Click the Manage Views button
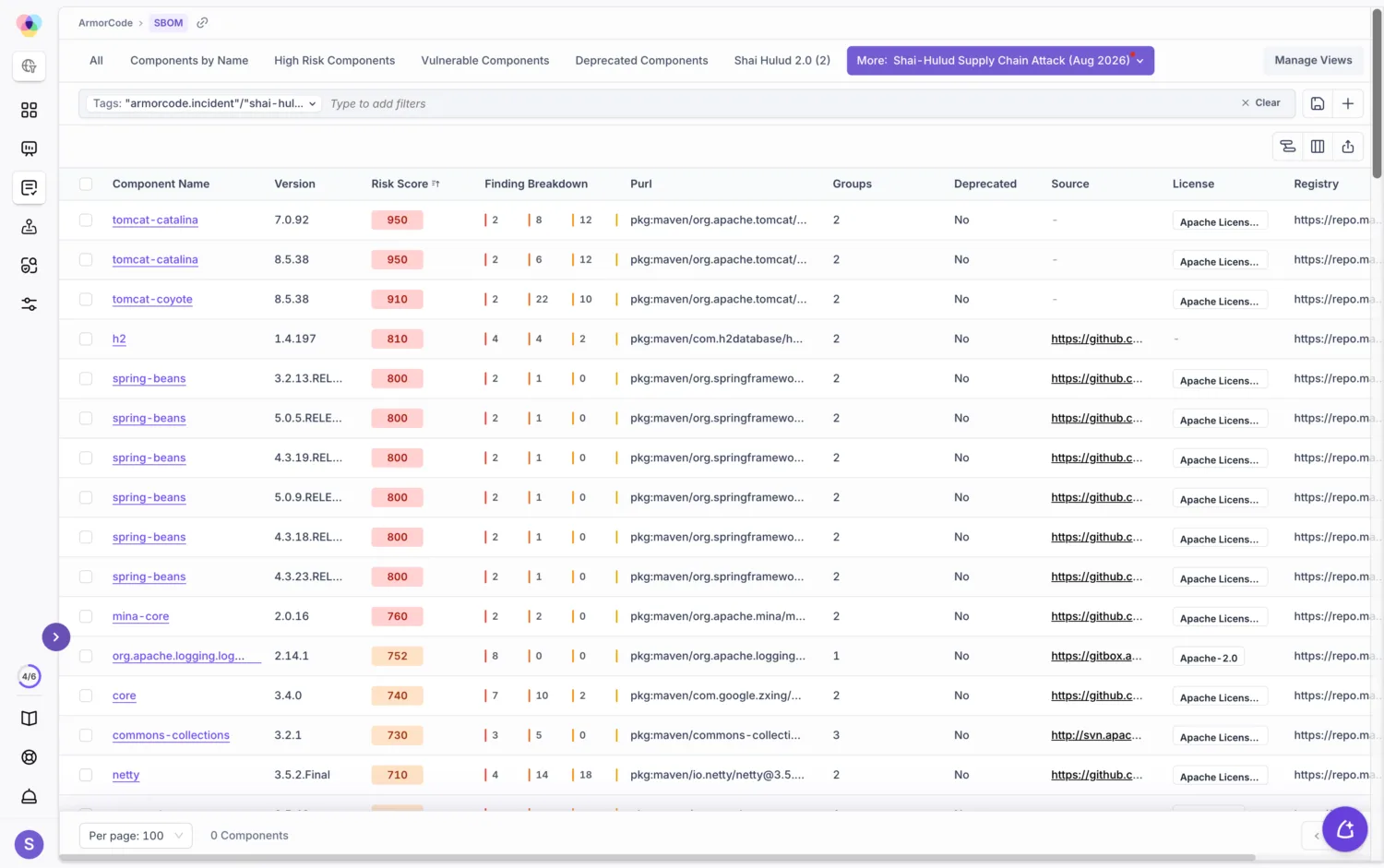Screen dimensions: 1384x868 [x=1313, y=61]
